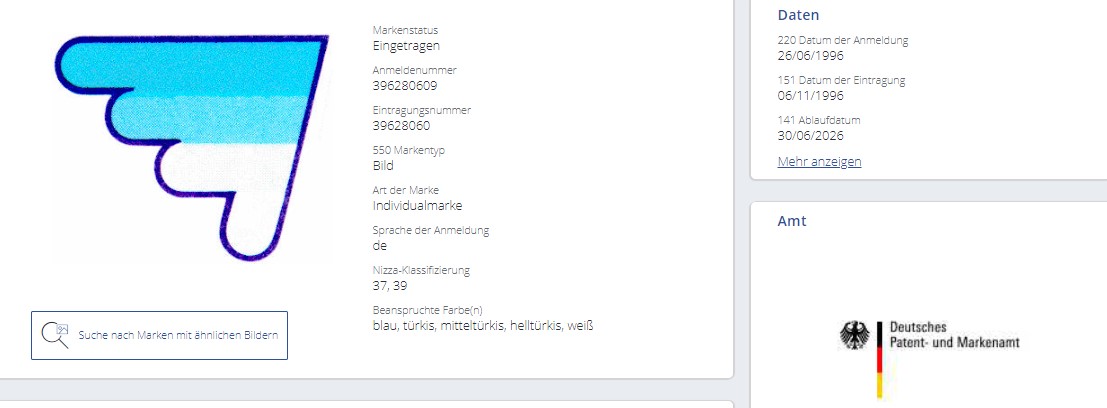Click the Anmeldenummer value 396280609
The width and height of the screenshot is (1107, 408).
404,86
